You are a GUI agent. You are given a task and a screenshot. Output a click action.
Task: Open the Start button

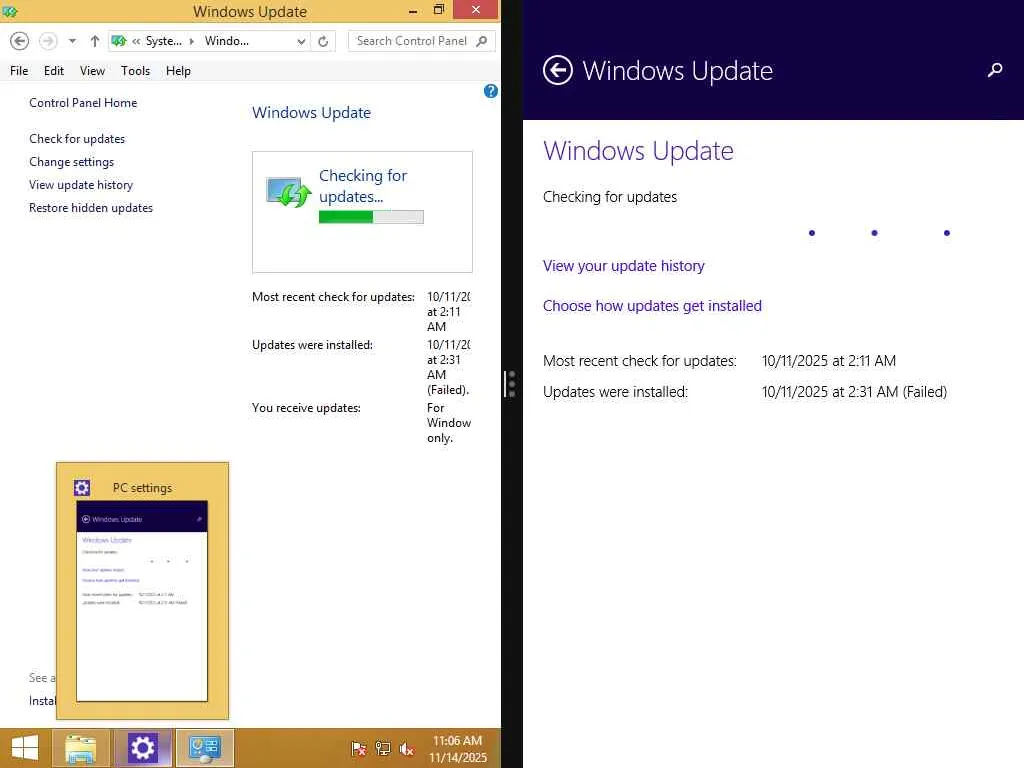(25, 748)
